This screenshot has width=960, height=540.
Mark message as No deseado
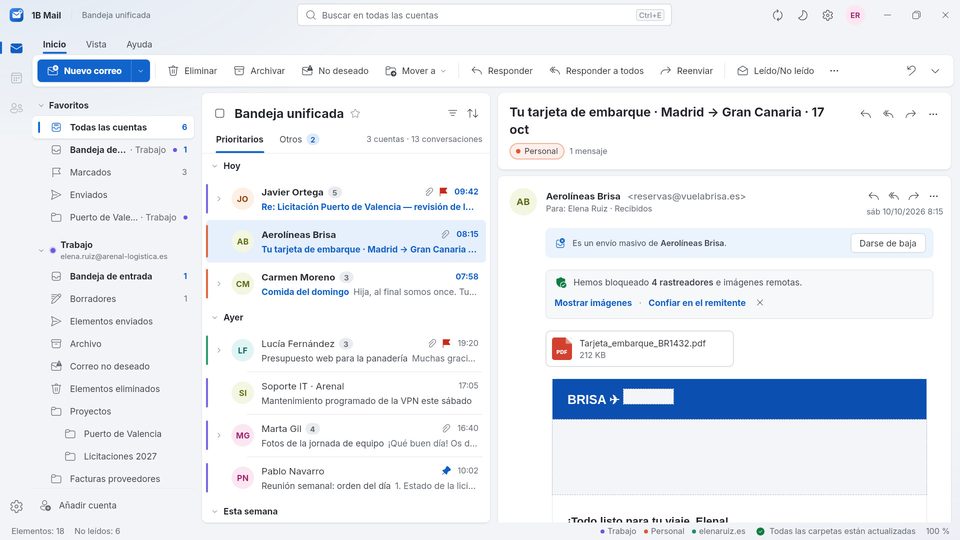pos(335,71)
